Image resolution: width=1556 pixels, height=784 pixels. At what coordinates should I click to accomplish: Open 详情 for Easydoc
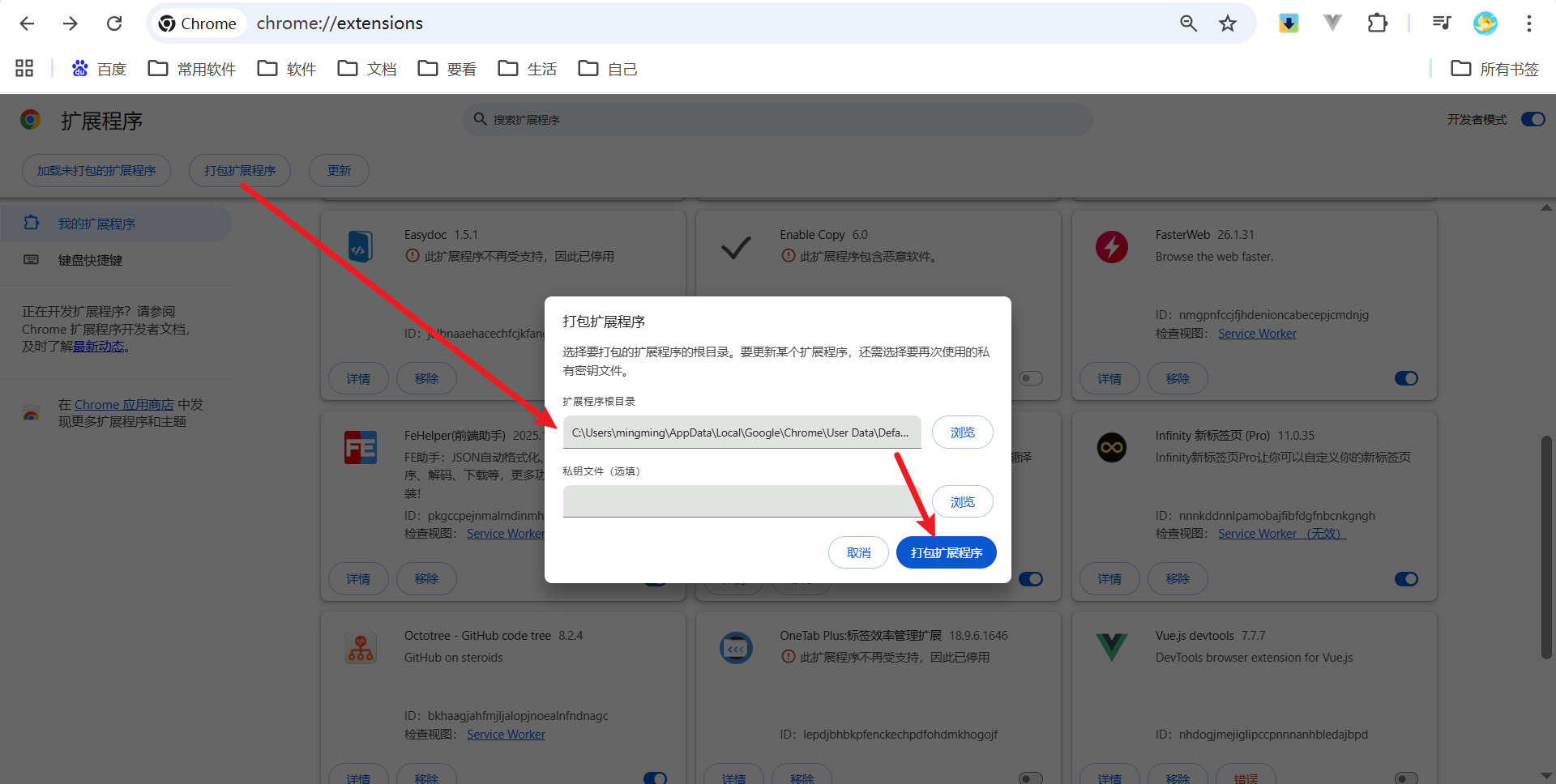[x=358, y=378]
